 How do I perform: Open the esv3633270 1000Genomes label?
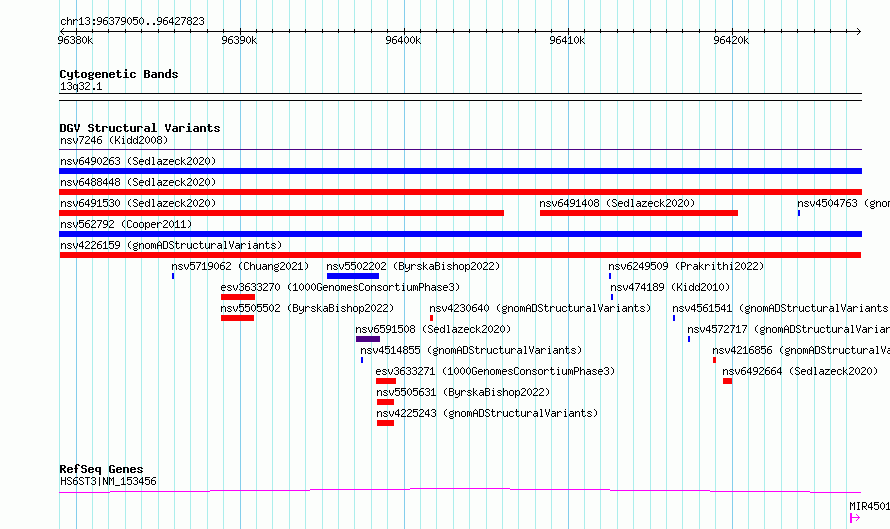[341, 287]
